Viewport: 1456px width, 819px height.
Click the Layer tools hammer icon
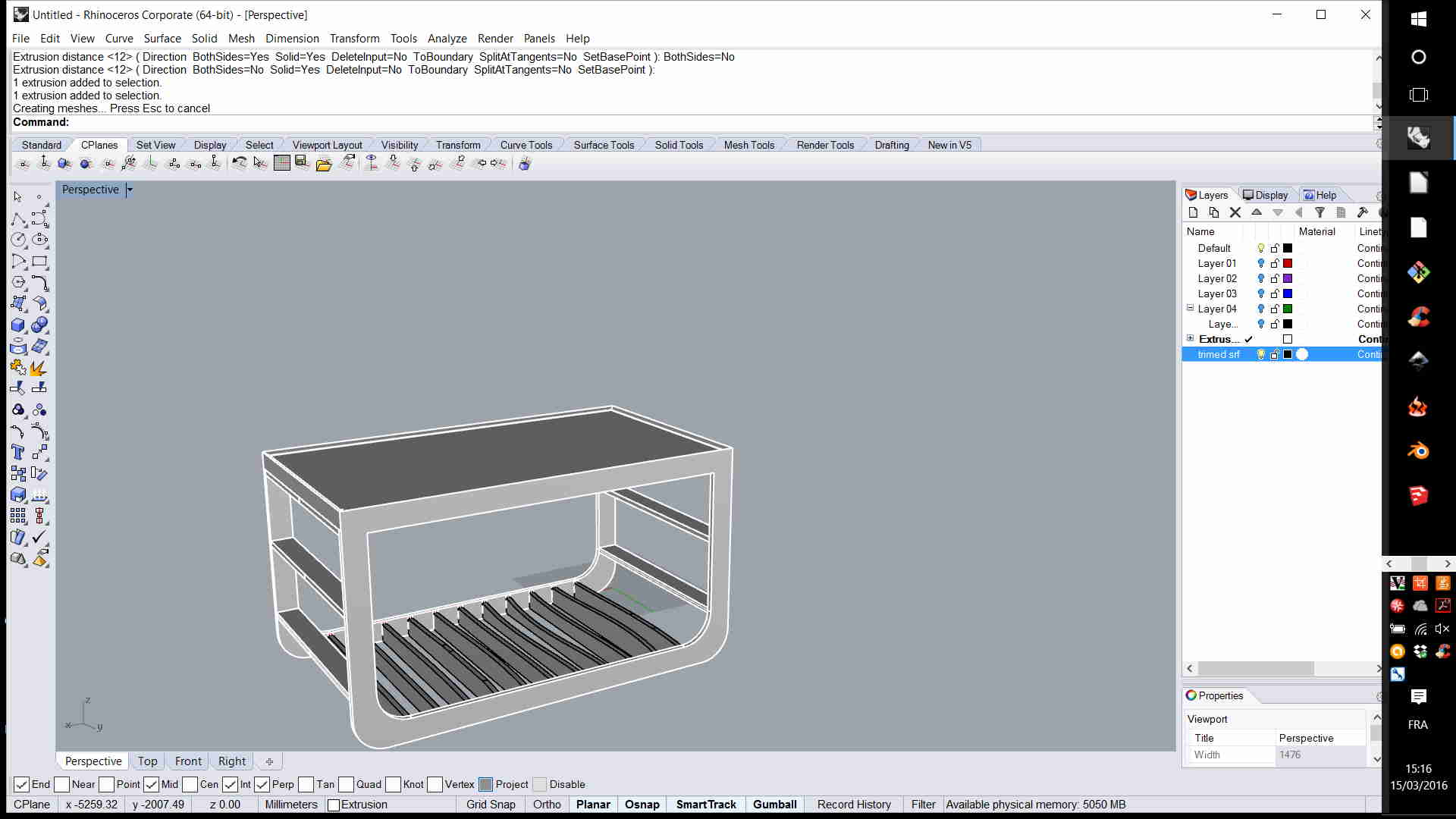(1362, 213)
